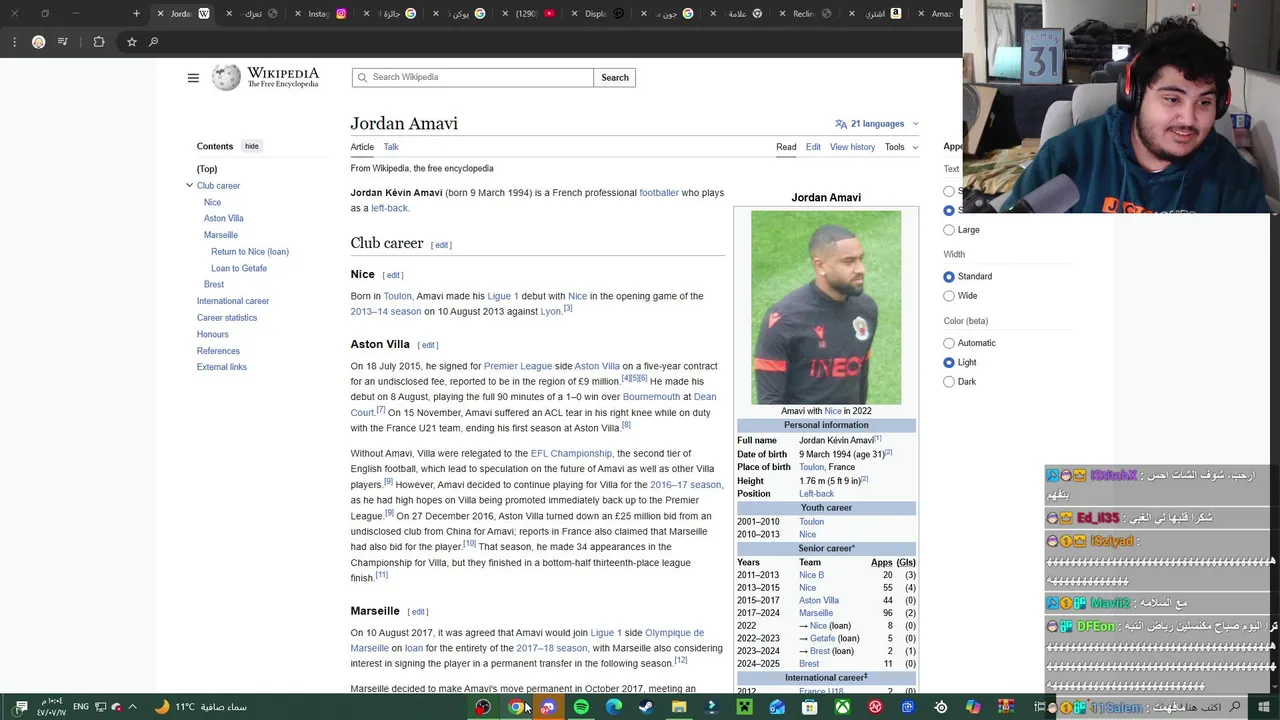Open the Amavi infobox photo

pos(826,307)
